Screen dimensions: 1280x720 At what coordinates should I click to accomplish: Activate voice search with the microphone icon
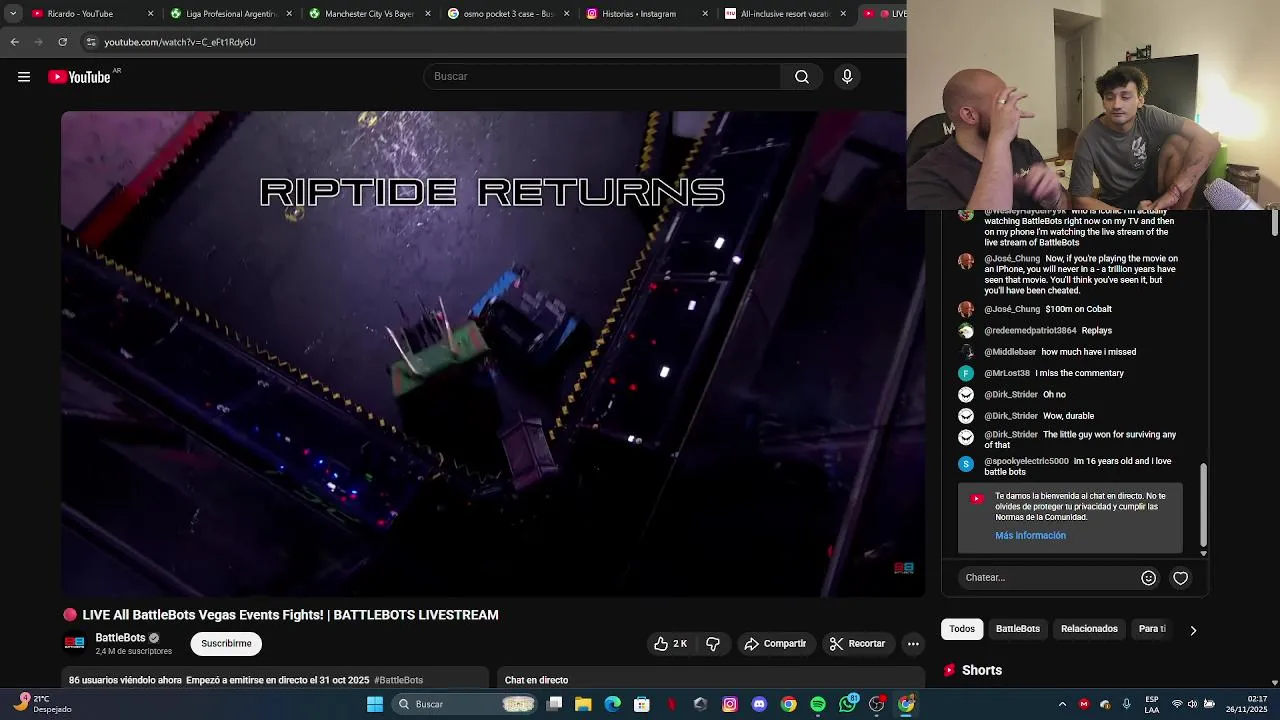point(847,77)
